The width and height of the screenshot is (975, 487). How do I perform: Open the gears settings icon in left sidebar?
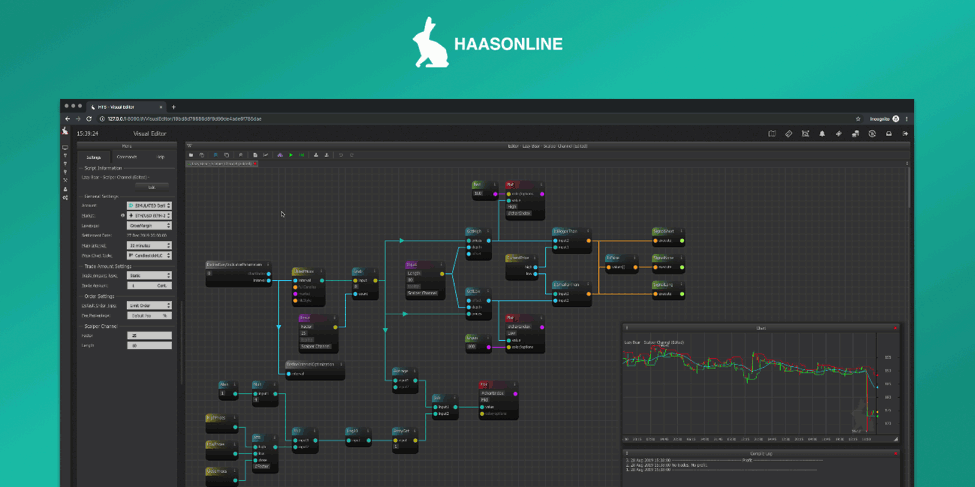click(x=65, y=197)
